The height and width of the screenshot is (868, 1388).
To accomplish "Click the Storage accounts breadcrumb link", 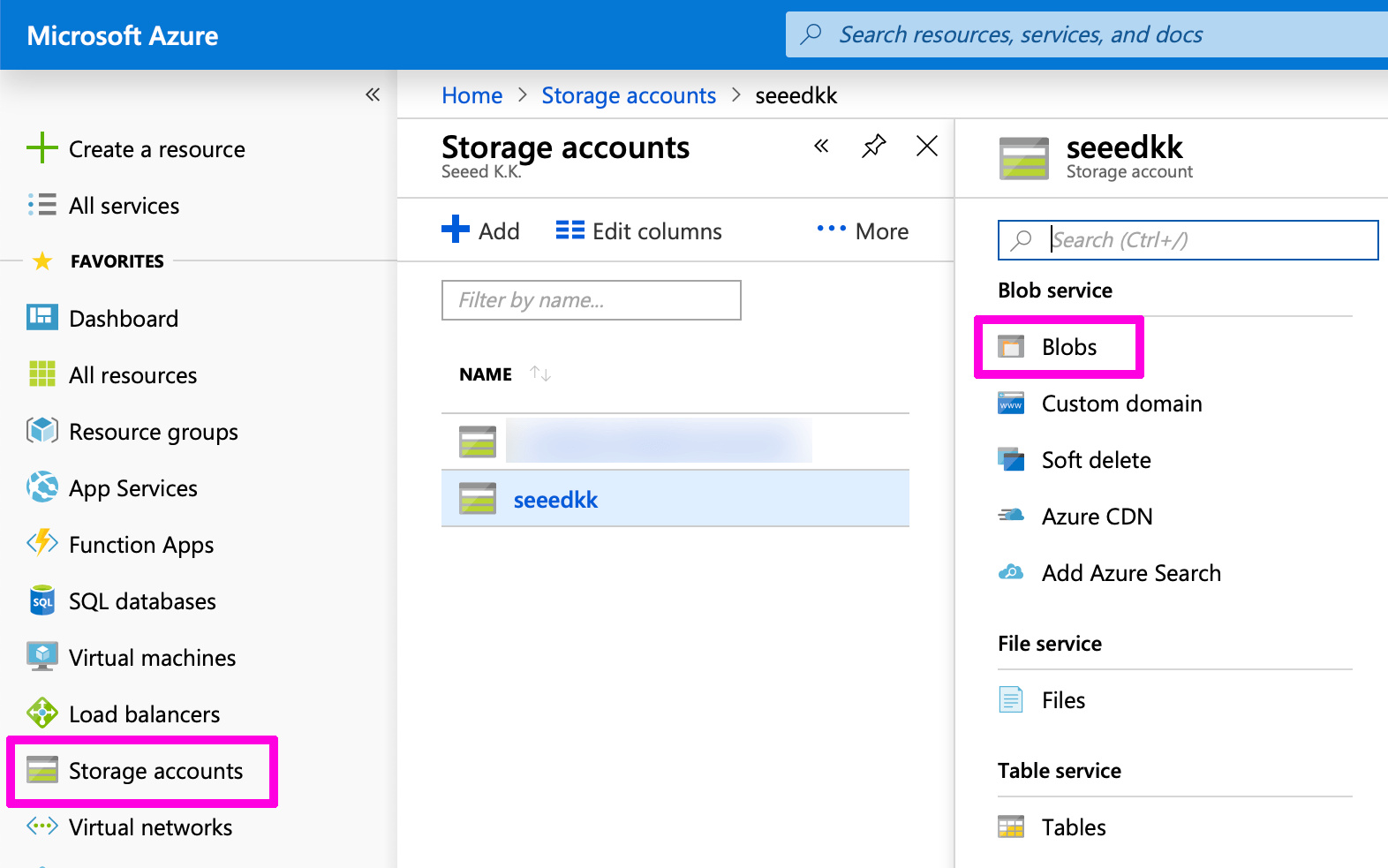I will 629,95.
